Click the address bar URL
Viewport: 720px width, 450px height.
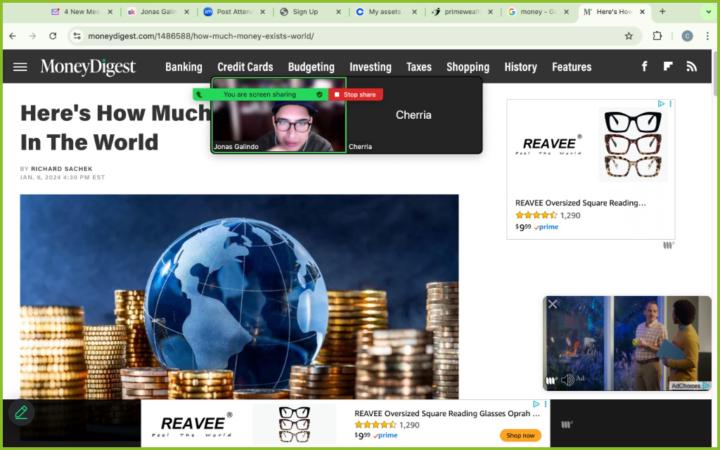pos(201,36)
